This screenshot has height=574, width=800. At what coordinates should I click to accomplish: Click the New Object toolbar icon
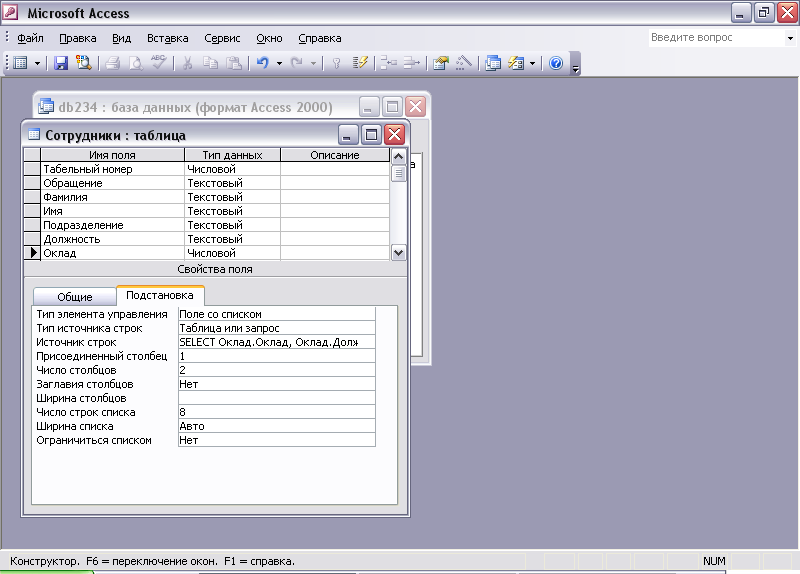click(x=516, y=63)
